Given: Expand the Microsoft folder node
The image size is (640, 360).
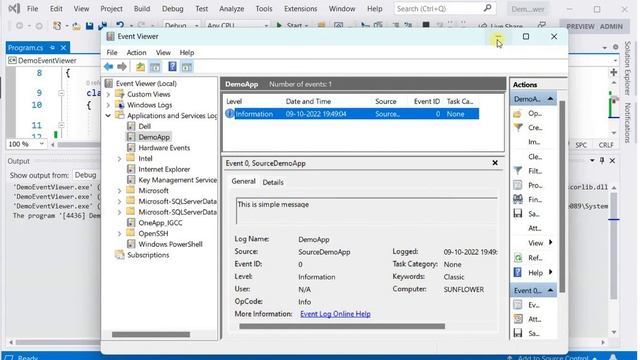Looking at the screenshot, I should point(120,191).
